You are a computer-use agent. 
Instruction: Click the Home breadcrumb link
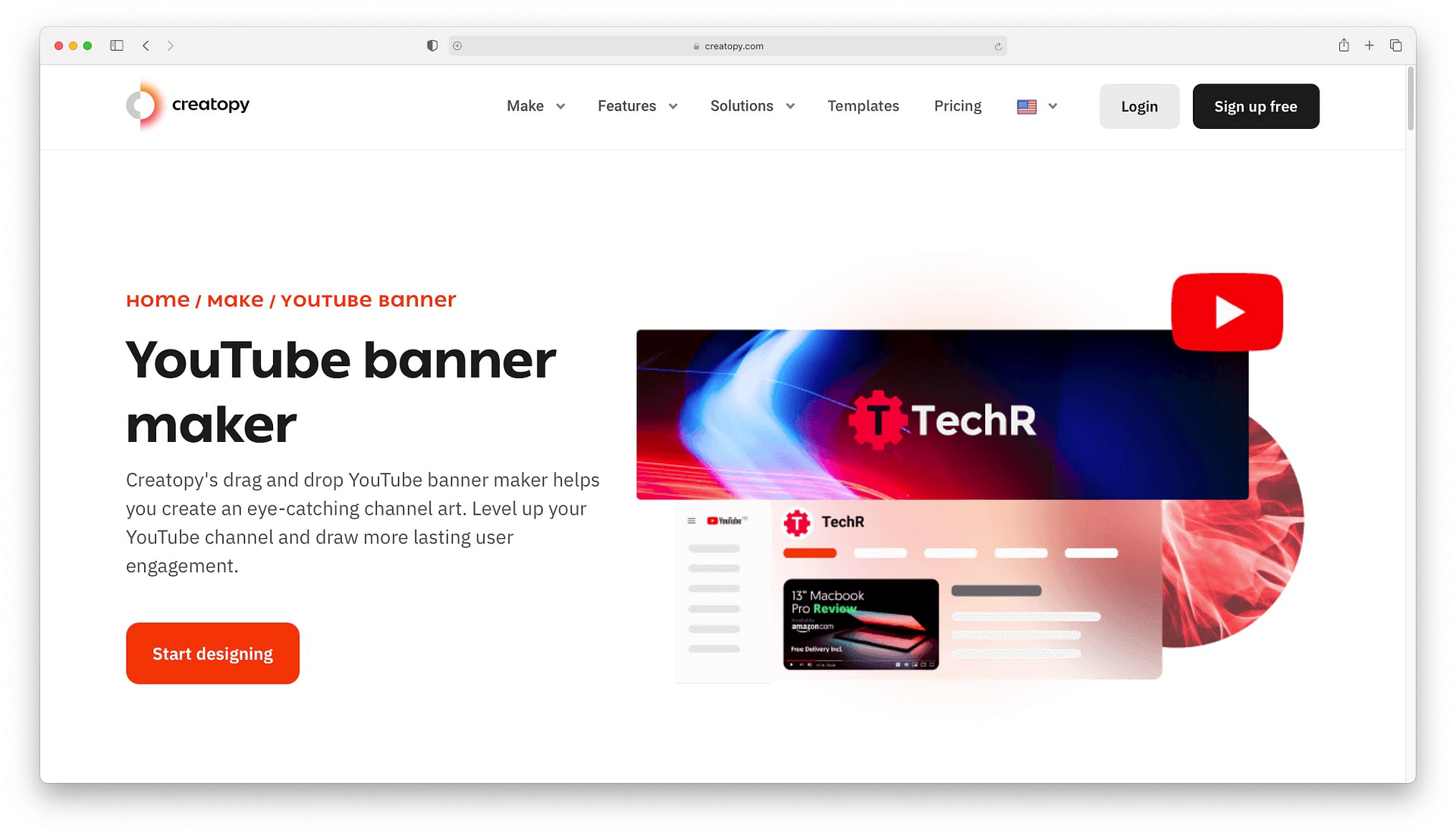[x=158, y=300]
